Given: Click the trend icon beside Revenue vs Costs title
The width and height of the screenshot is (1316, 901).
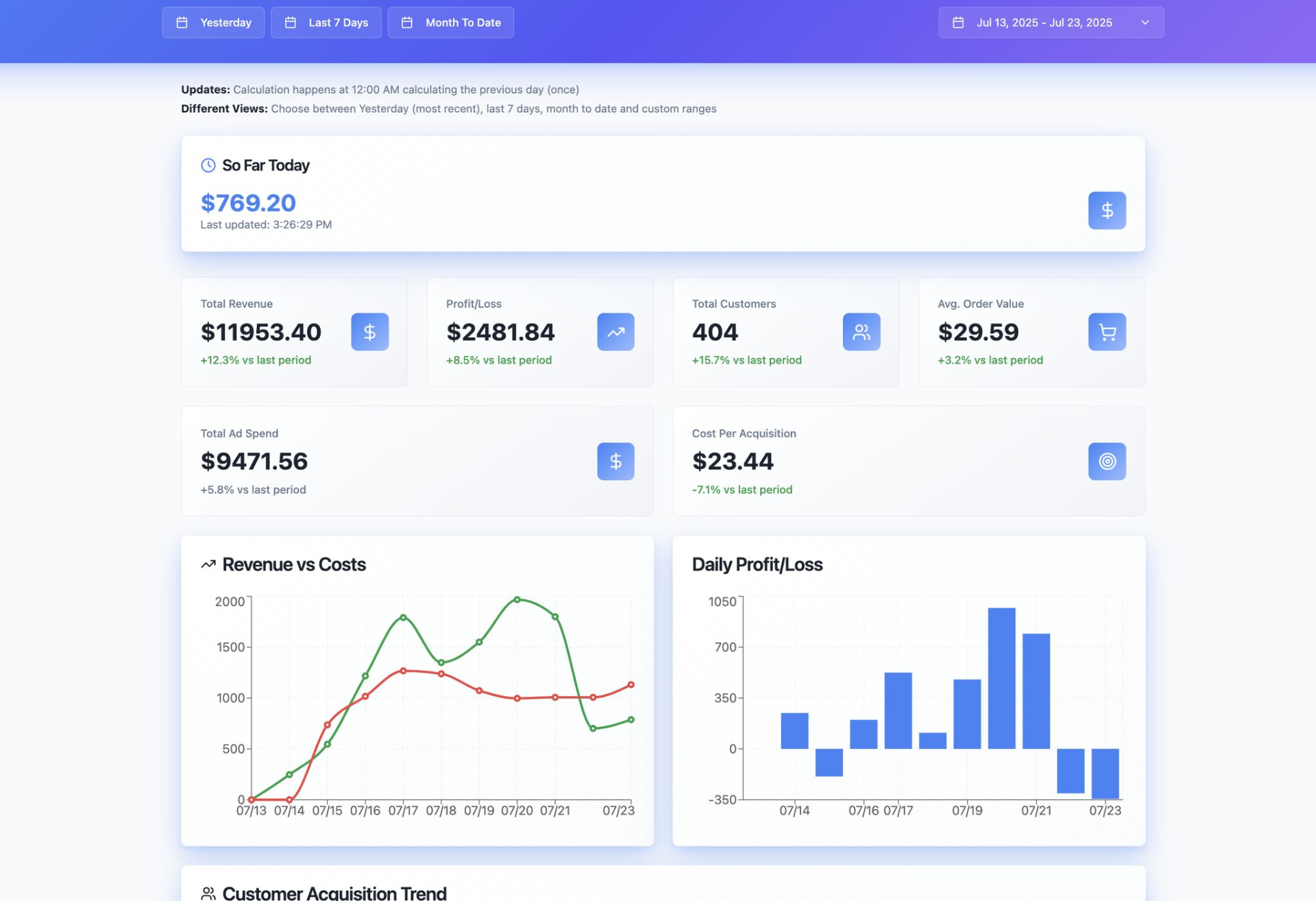Looking at the screenshot, I should [x=208, y=564].
